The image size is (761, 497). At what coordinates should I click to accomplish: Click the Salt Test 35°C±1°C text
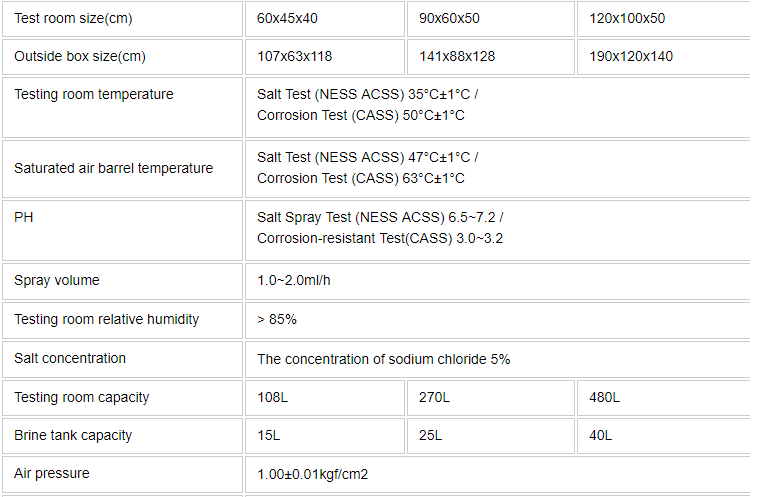(x=367, y=94)
